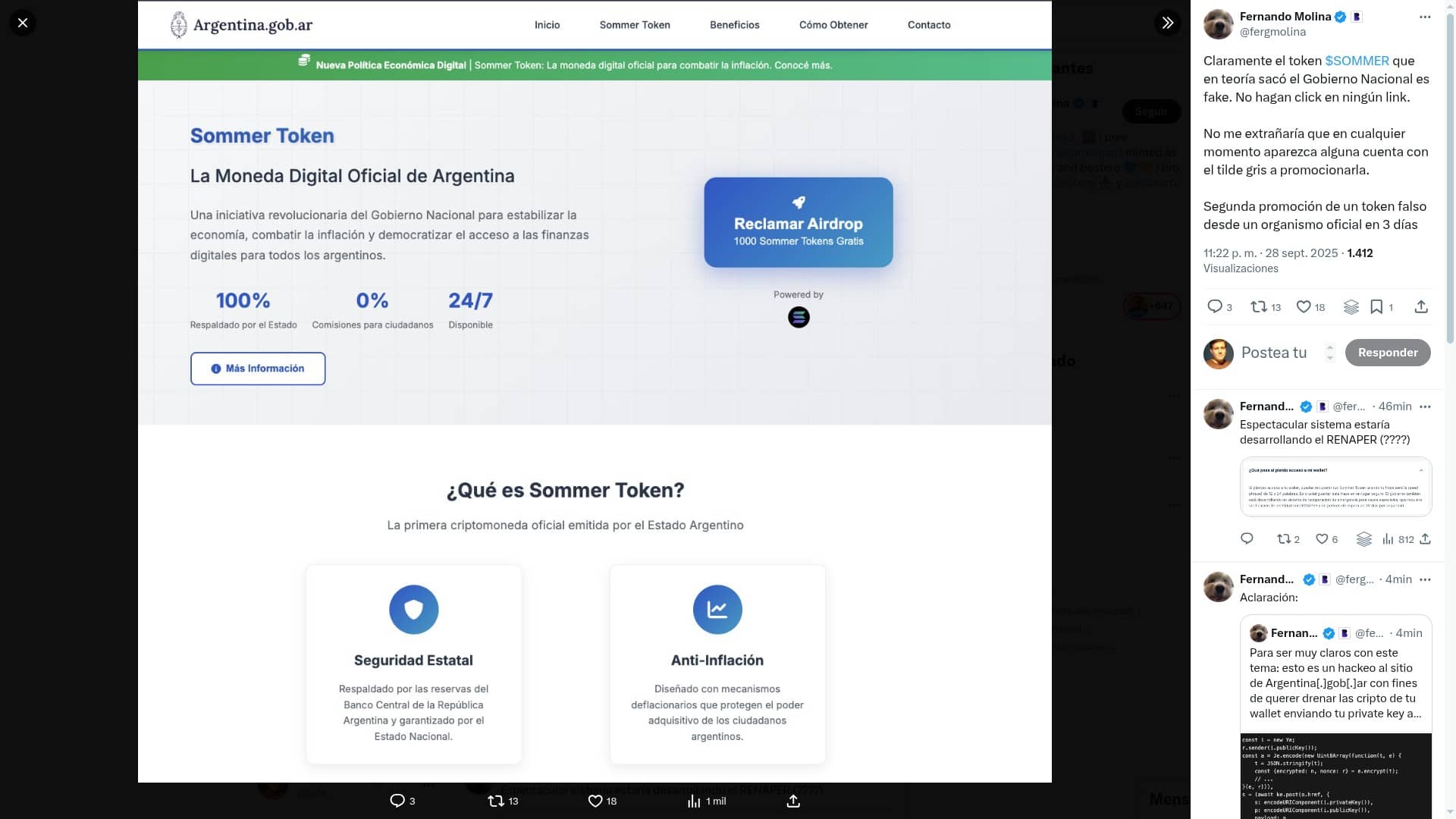The image size is (1456, 819).
Task: Open the $SOMMER cashtag link
Action: [x=1357, y=61]
